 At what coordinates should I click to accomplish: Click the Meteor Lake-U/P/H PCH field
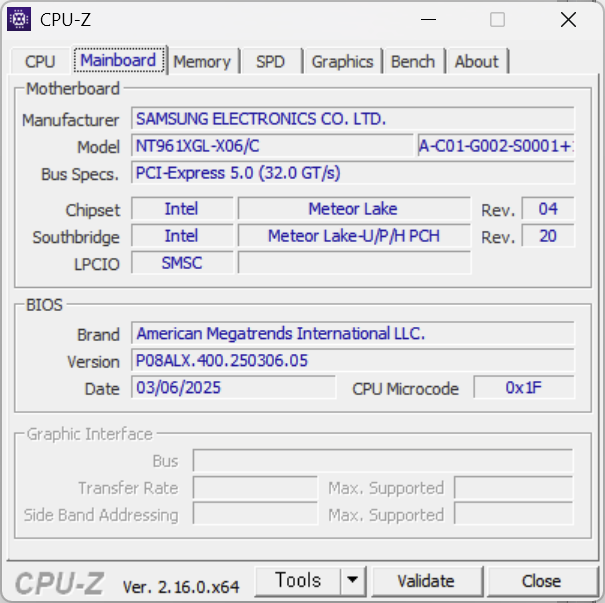click(x=354, y=236)
